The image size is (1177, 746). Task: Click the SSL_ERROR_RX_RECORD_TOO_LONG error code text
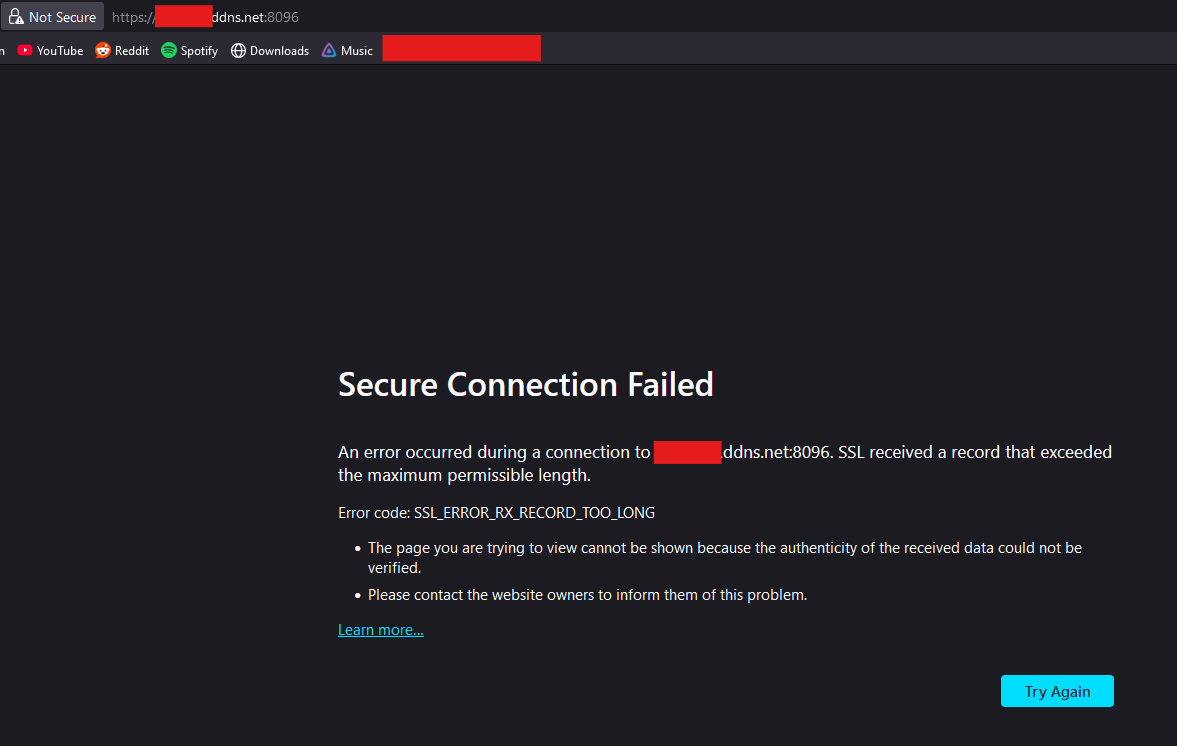[x=534, y=513]
